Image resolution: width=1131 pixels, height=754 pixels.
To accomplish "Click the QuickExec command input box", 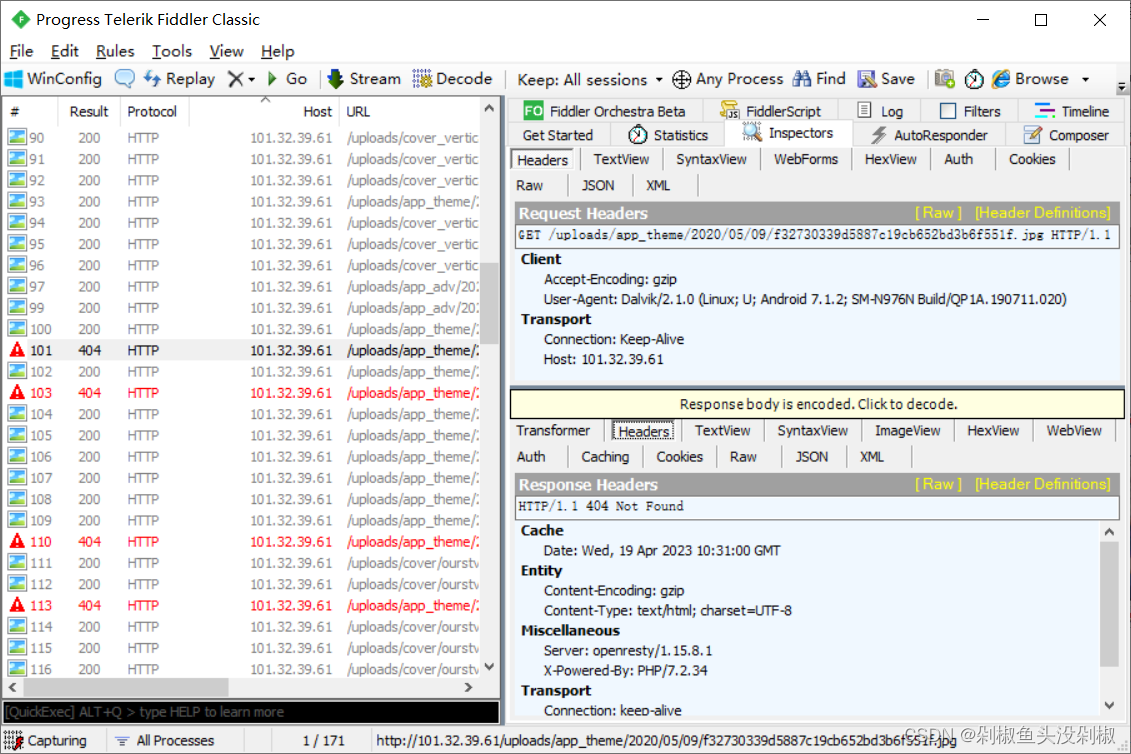I will [x=250, y=712].
